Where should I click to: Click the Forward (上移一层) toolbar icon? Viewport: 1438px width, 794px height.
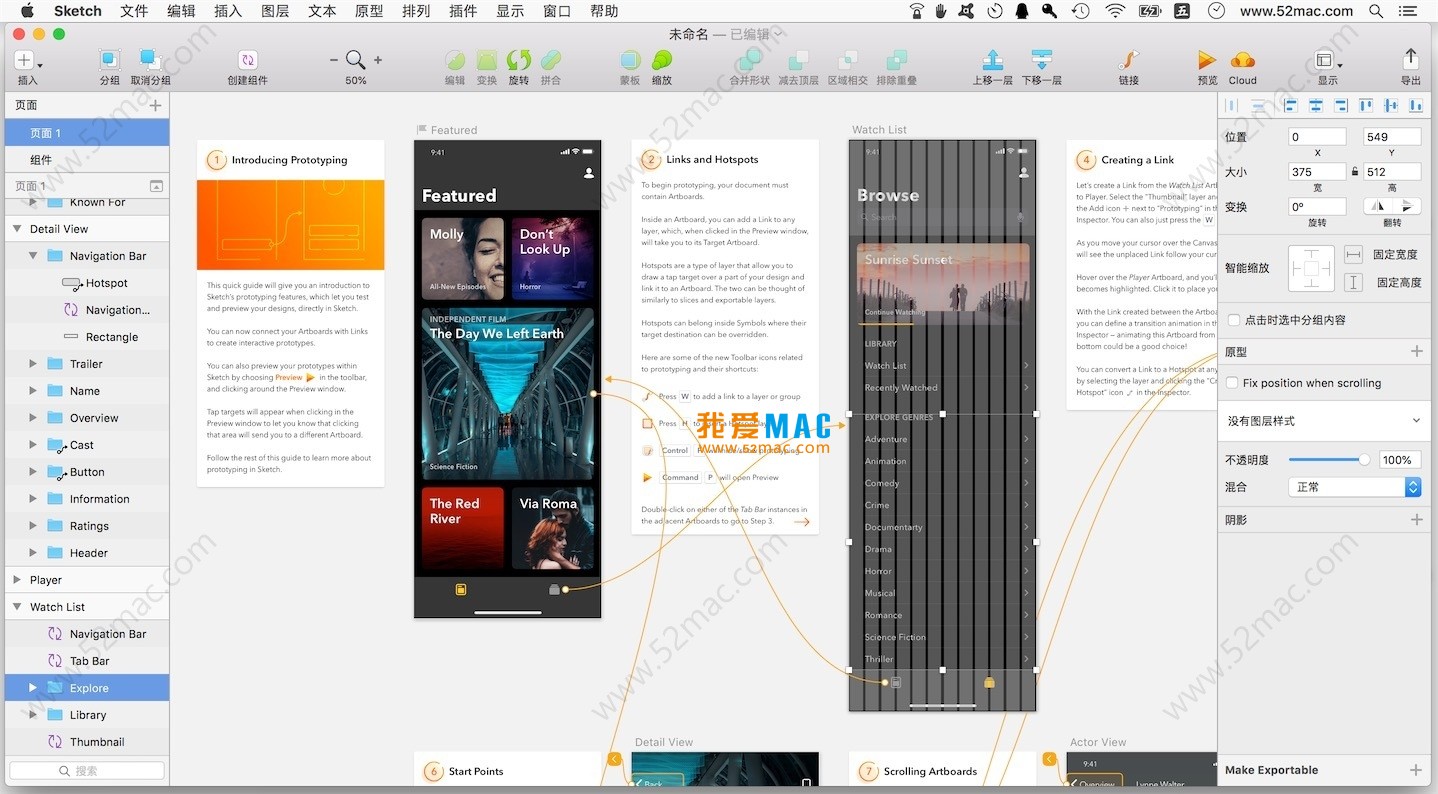[992, 61]
